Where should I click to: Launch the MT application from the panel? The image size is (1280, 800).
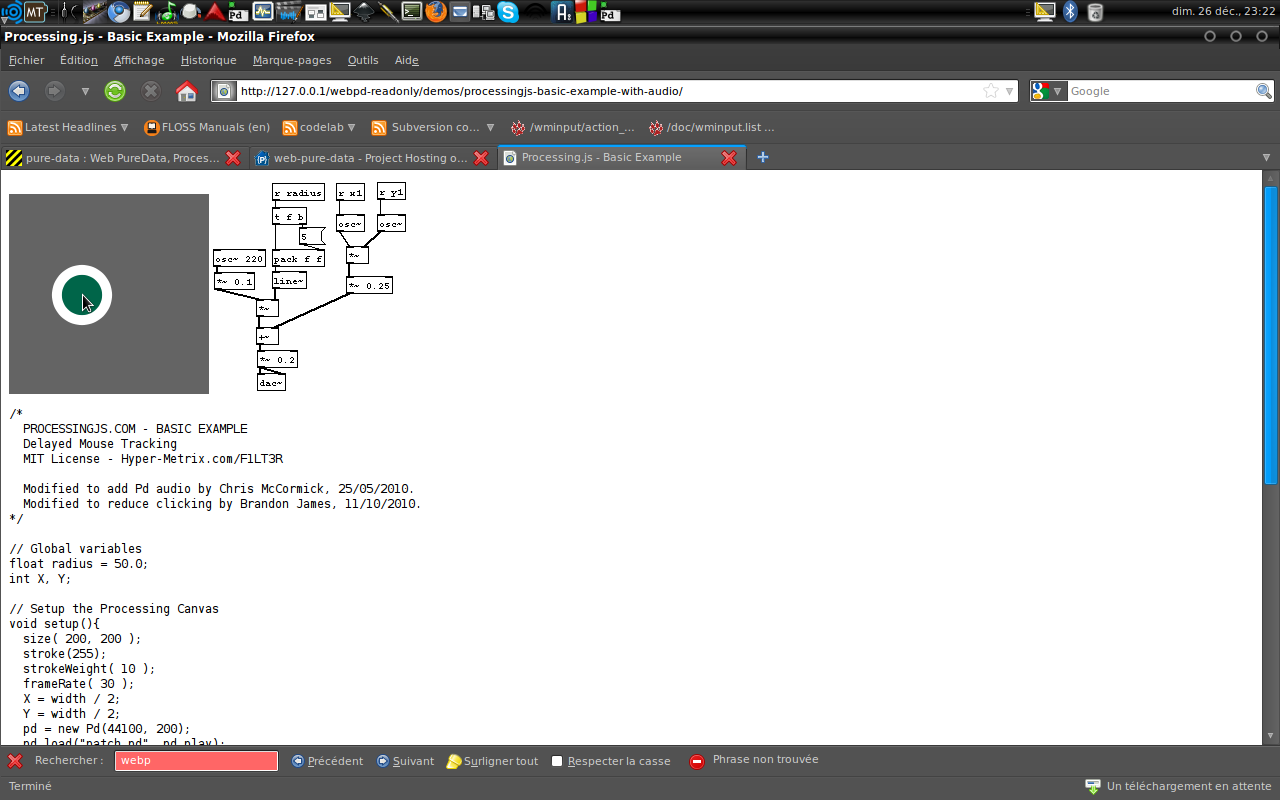pos(35,12)
